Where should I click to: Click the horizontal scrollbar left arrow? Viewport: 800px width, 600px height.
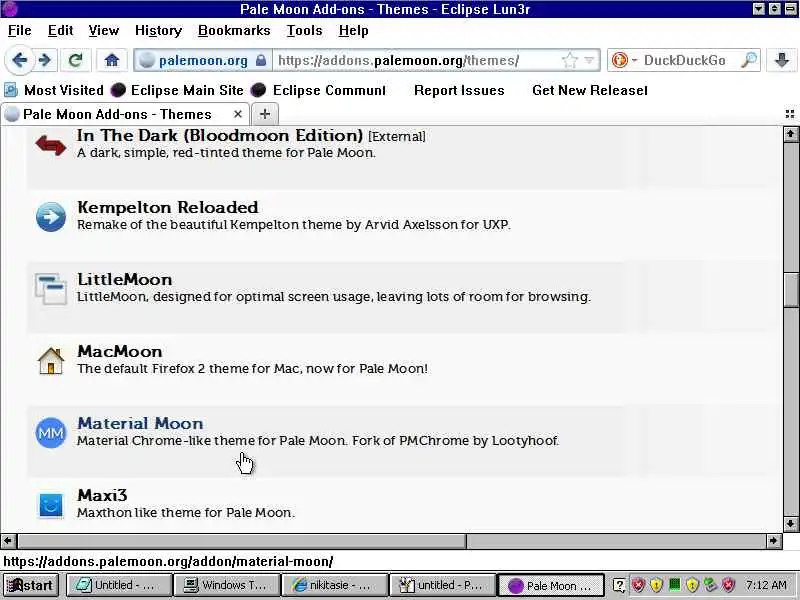point(9,540)
